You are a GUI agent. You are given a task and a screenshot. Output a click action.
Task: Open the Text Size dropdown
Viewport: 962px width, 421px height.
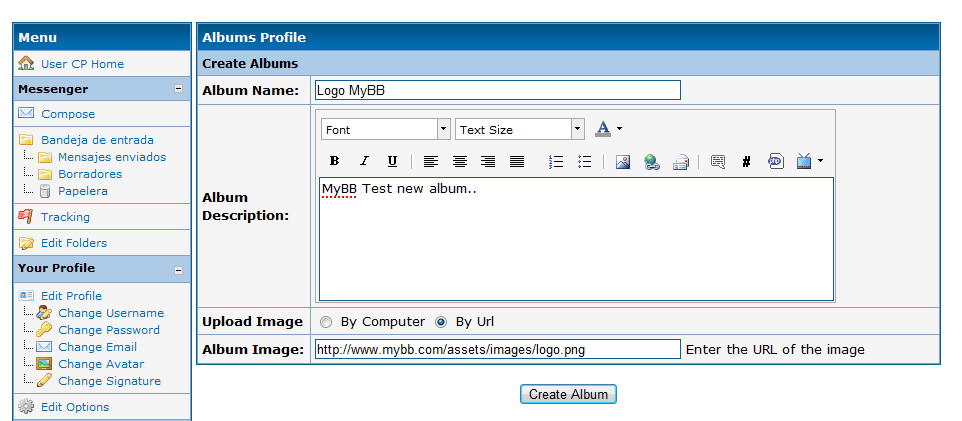(x=520, y=129)
